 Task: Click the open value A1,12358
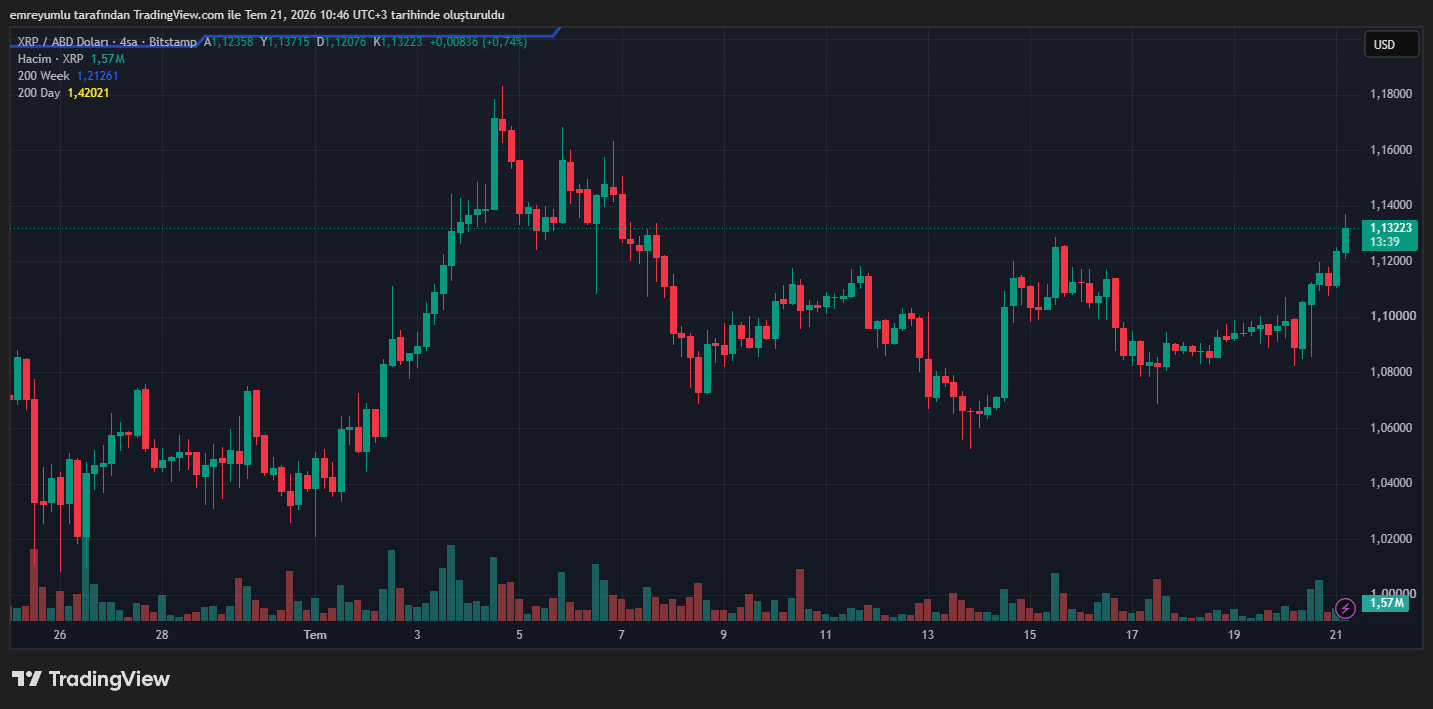pos(230,42)
